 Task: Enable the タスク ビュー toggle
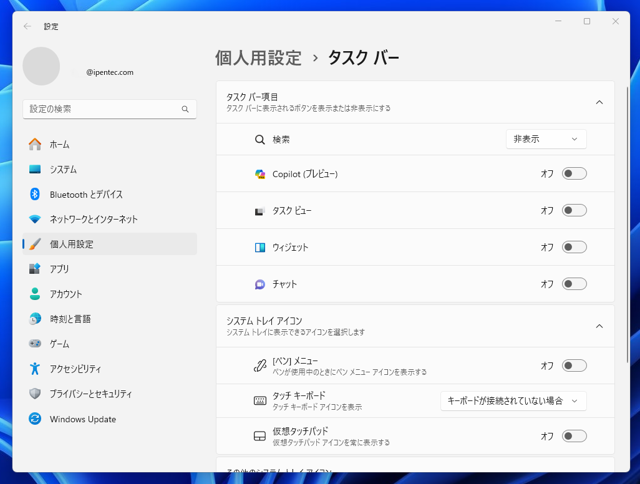[574, 210]
